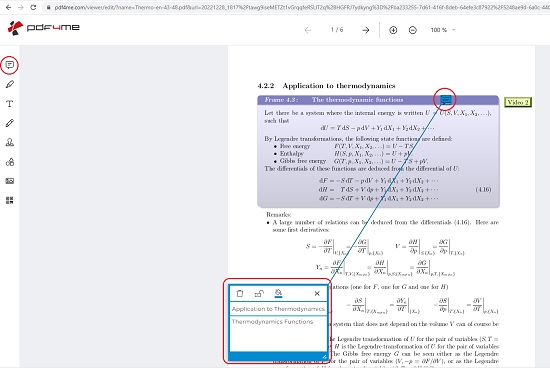This screenshot has width=550, height=370.
Task: Click the Thermodynamics Functions note body
Action: [278, 333]
